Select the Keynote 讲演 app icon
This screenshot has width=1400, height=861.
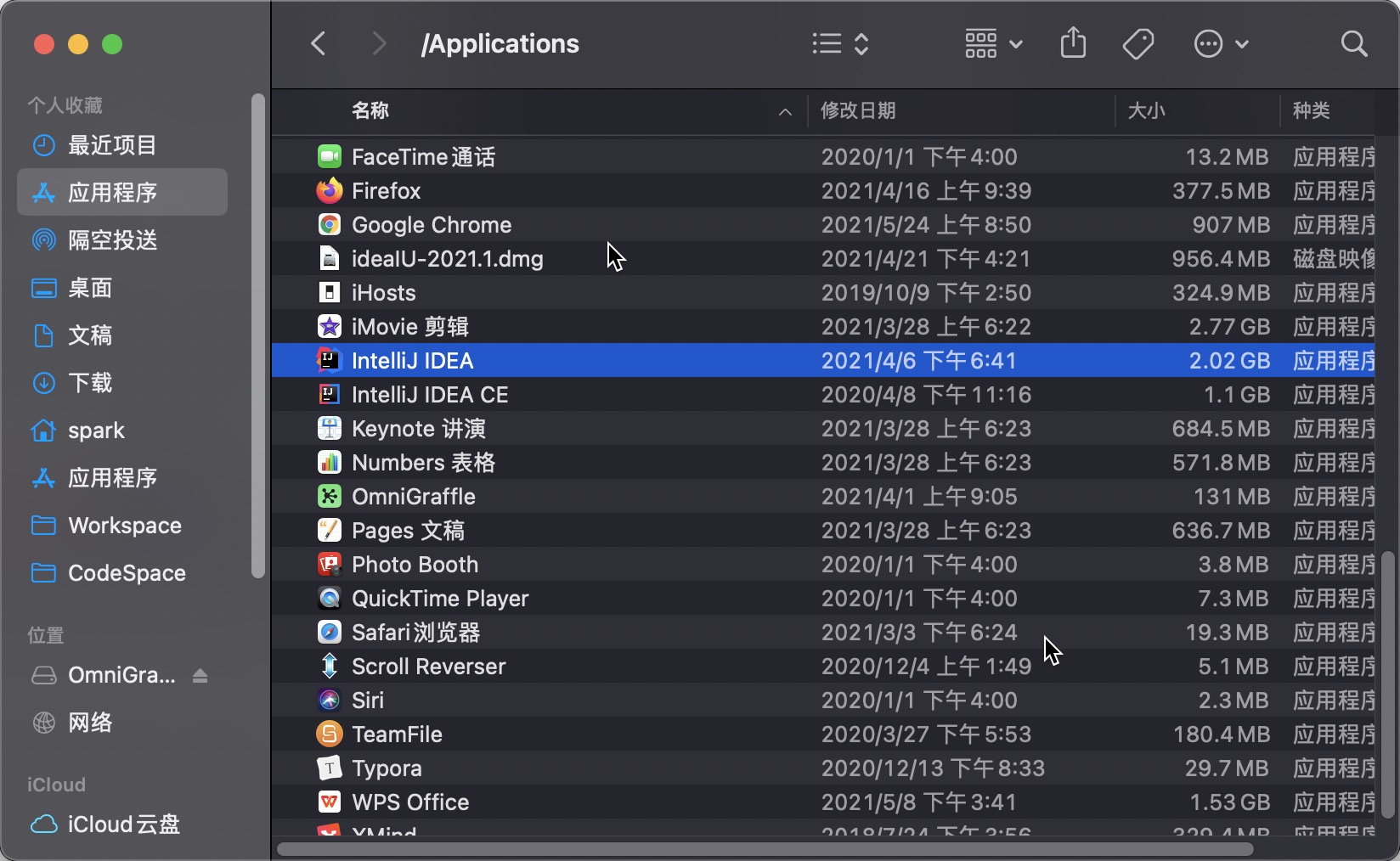click(330, 429)
